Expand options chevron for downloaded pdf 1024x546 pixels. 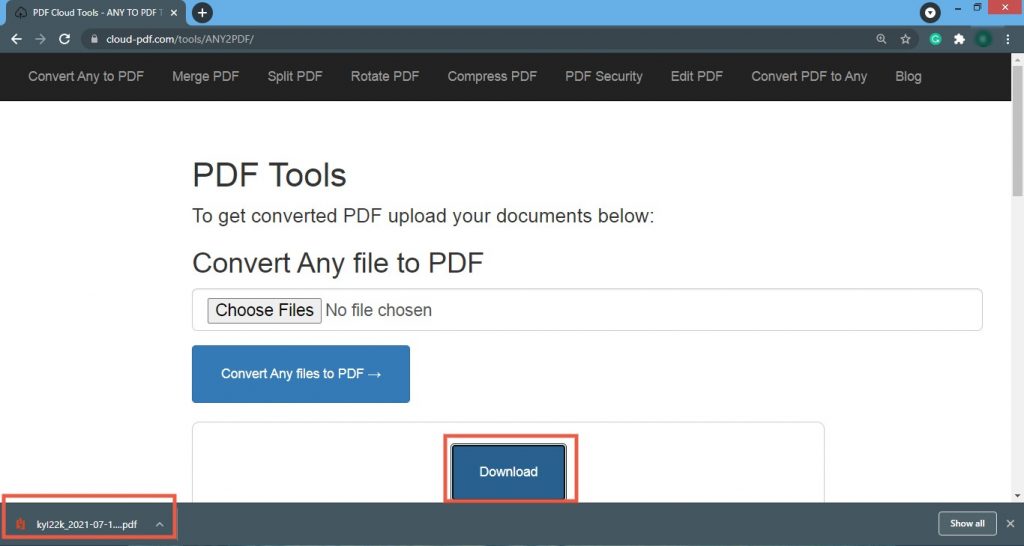[159, 524]
